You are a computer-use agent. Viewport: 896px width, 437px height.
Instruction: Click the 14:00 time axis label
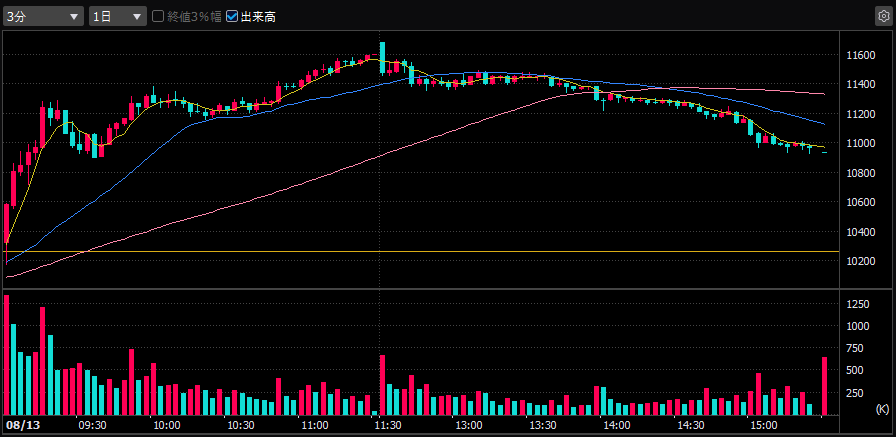coord(617,426)
